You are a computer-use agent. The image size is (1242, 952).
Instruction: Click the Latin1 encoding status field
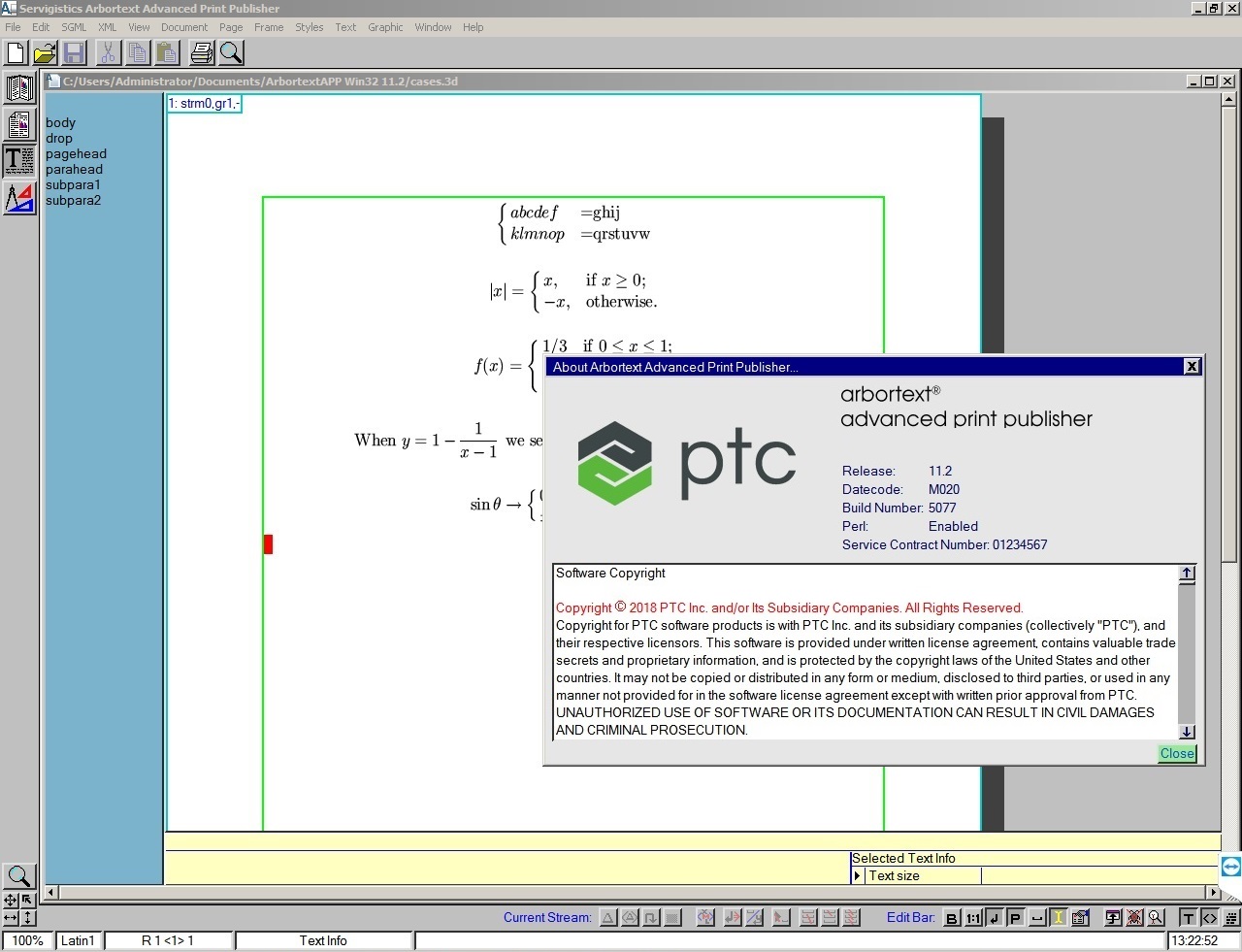coord(78,941)
